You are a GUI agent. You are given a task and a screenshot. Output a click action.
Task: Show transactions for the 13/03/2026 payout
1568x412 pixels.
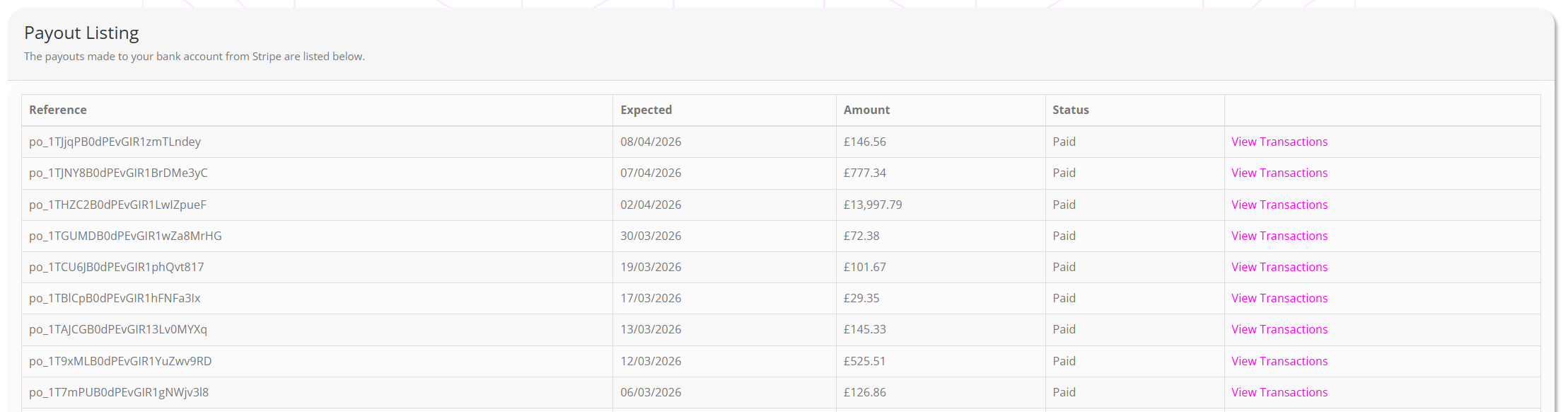pyautogui.click(x=1279, y=329)
